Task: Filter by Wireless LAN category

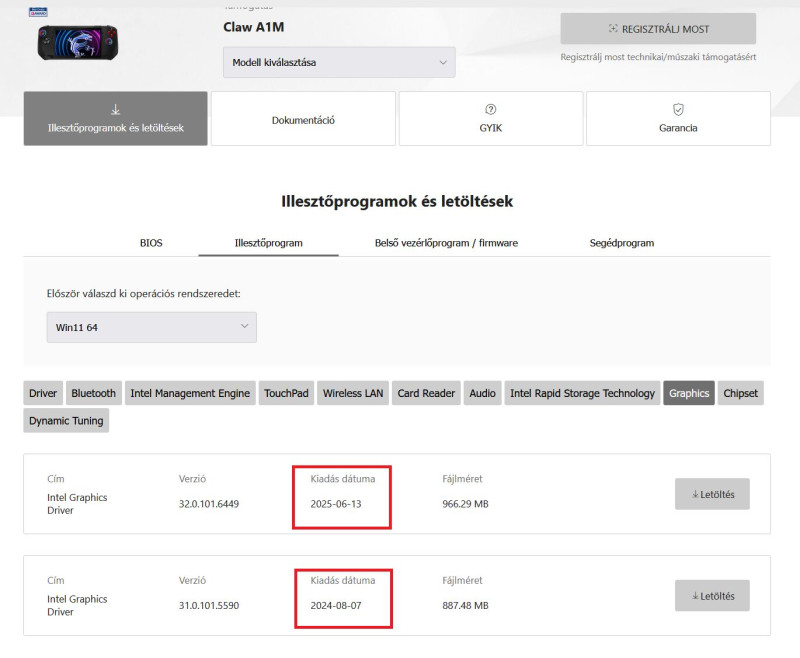Action: pyautogui.click(x=353, y=393)
